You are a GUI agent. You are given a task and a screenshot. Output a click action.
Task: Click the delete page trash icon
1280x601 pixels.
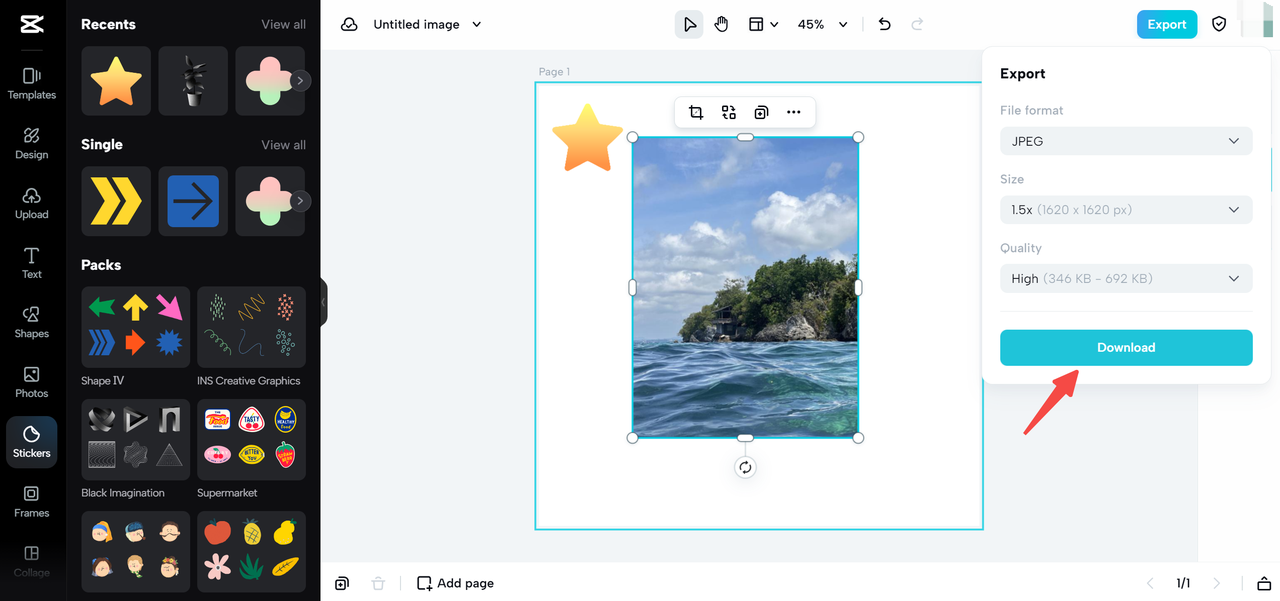378,583
